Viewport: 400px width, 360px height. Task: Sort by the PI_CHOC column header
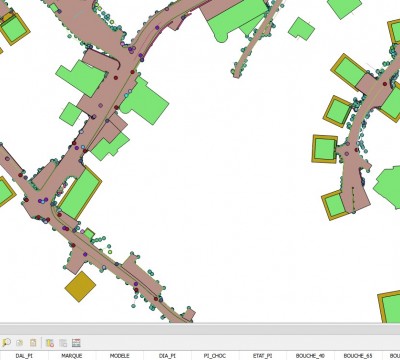coord(215,356)
